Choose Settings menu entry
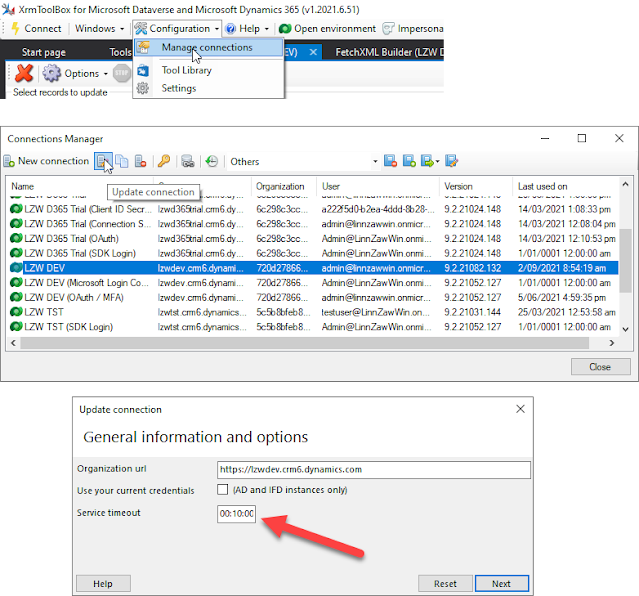 tap(208, 88)
